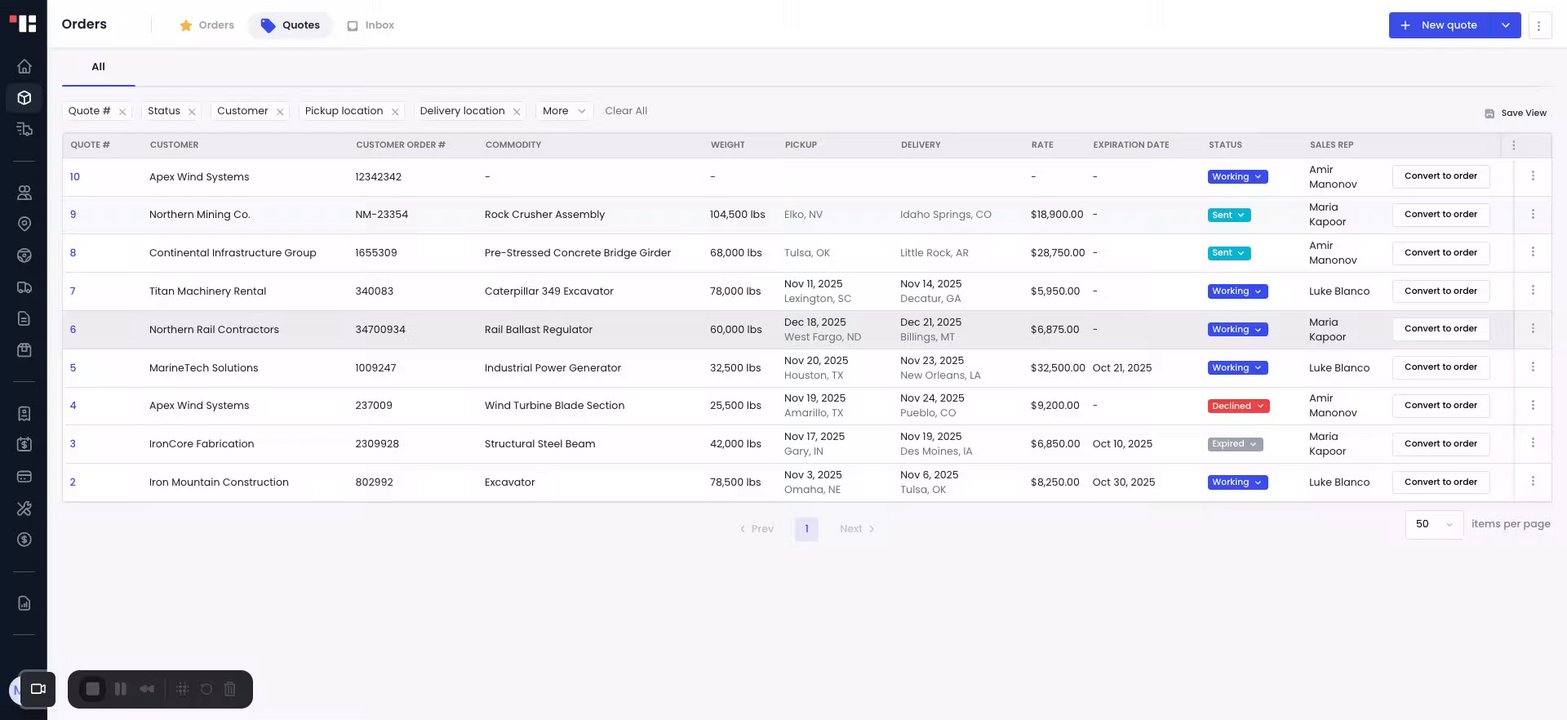Expand the More filters dropdown
This screenshot has height=720, width=1567.
click(564, 111)
